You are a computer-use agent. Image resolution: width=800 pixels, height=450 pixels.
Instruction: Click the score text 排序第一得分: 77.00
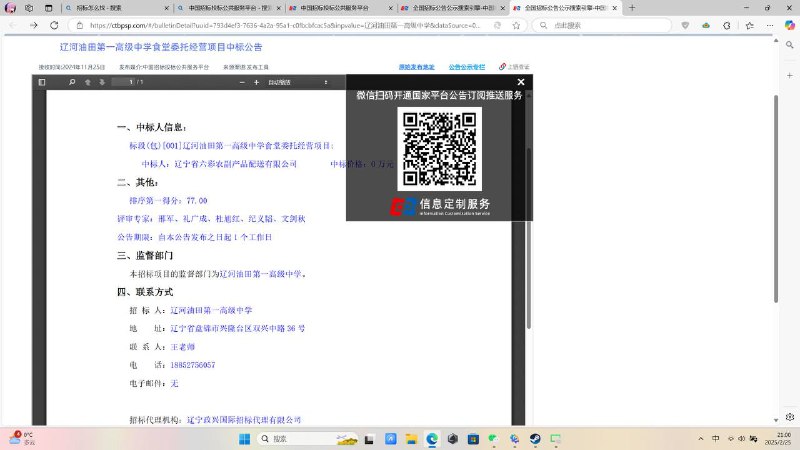168,201
